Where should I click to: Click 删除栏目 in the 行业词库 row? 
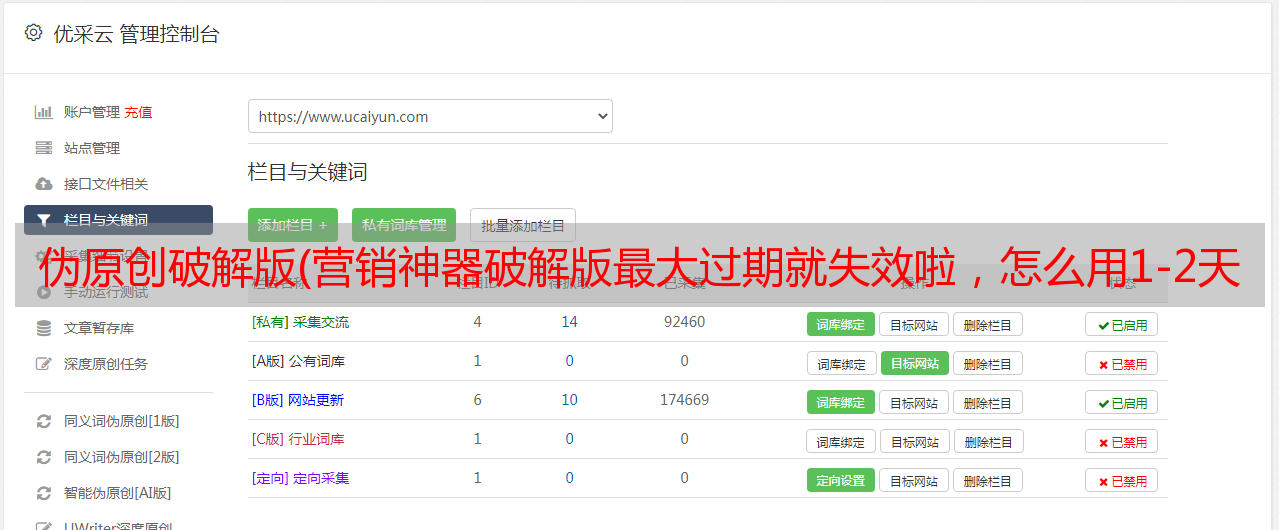pos(987,441)
